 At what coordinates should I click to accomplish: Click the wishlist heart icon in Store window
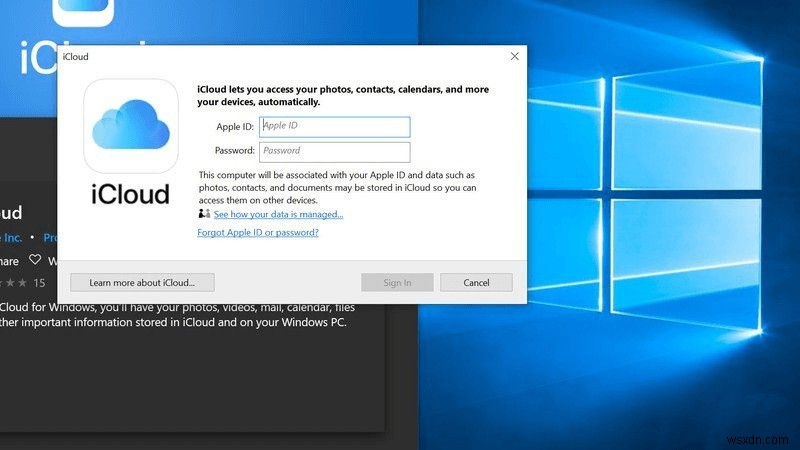[x=35, y=260]
